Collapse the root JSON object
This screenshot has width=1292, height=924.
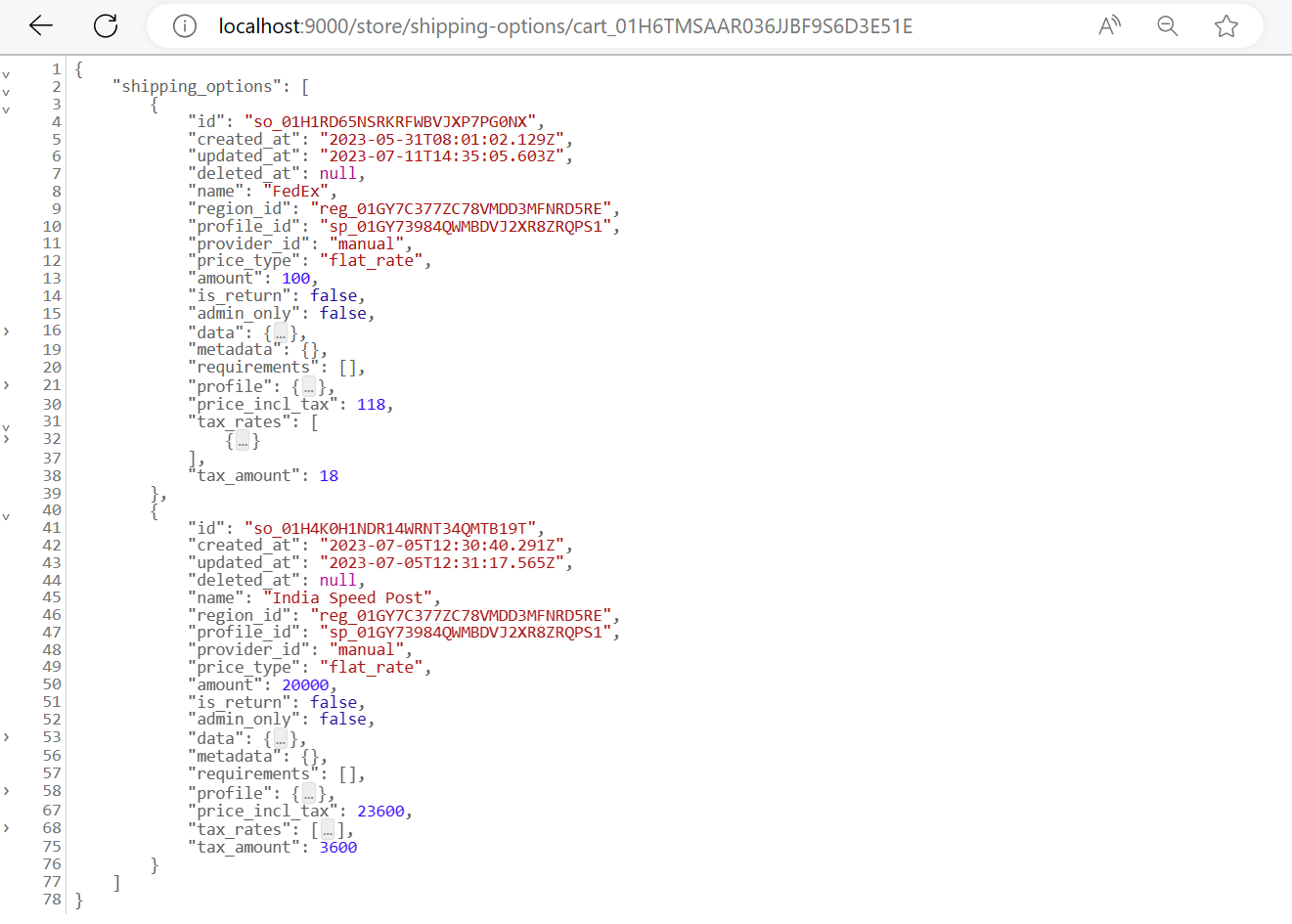click(x=7, y=68)
